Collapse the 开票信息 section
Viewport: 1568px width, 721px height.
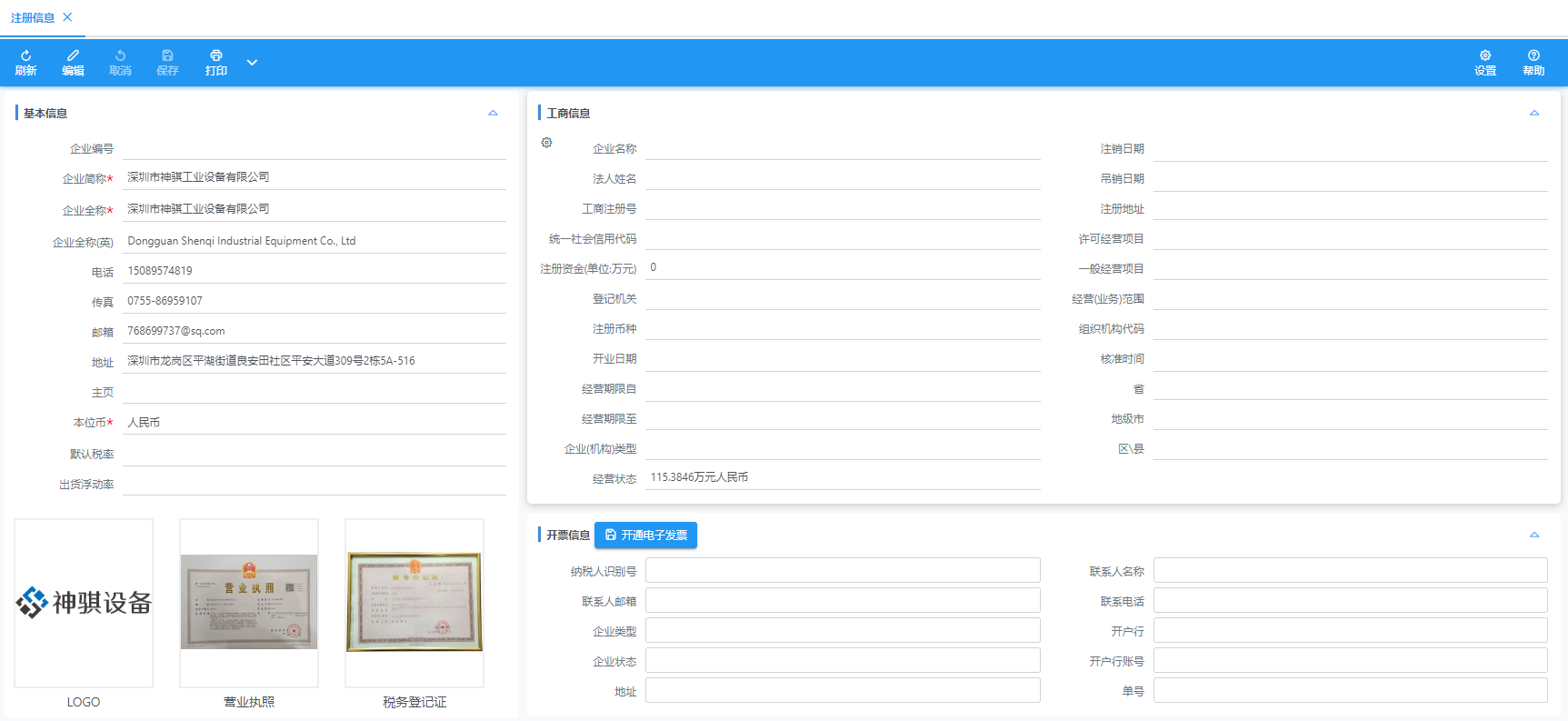pos(1534,536)
